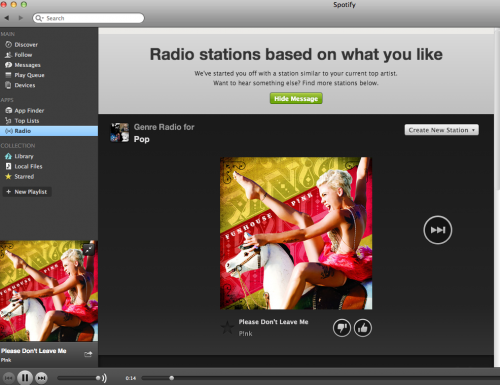Click the Pop station name text

click(141, 139)
